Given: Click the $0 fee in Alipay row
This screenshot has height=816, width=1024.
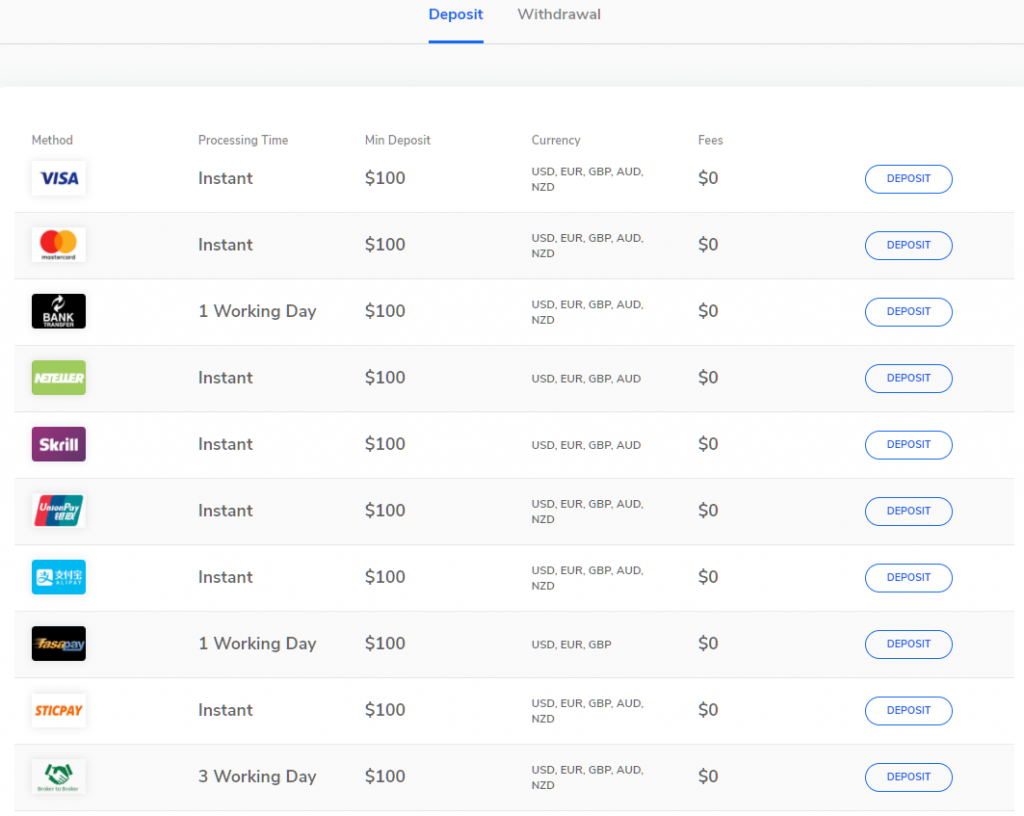Looking at the screenshot, I should point(708,577).
